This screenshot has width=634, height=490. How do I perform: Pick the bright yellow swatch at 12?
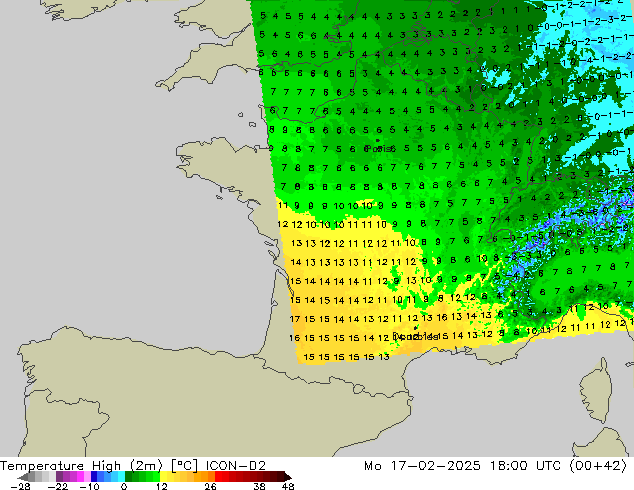[163, 477]
